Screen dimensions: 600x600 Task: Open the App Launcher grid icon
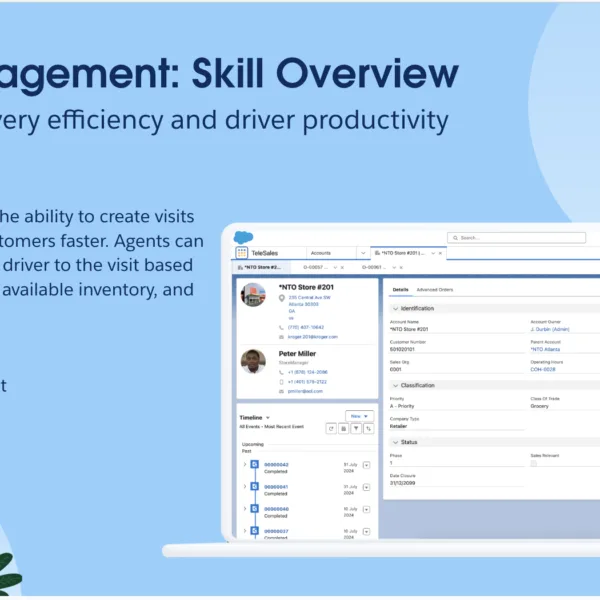point(242,253)
